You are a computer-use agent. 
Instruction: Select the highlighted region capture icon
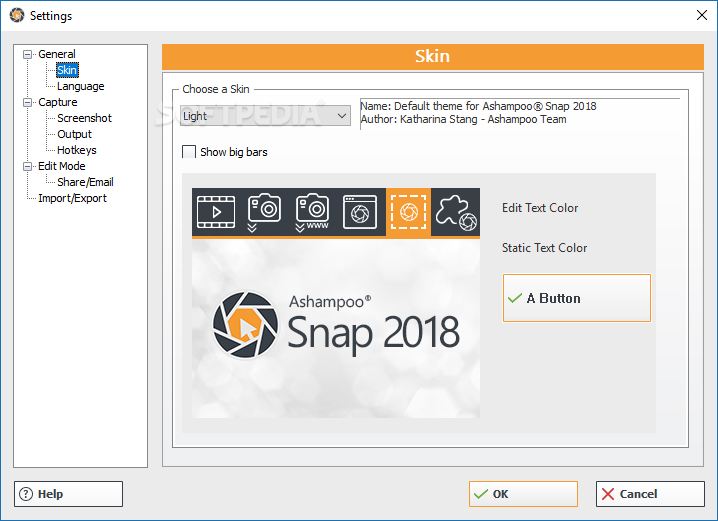click(408, 212)
